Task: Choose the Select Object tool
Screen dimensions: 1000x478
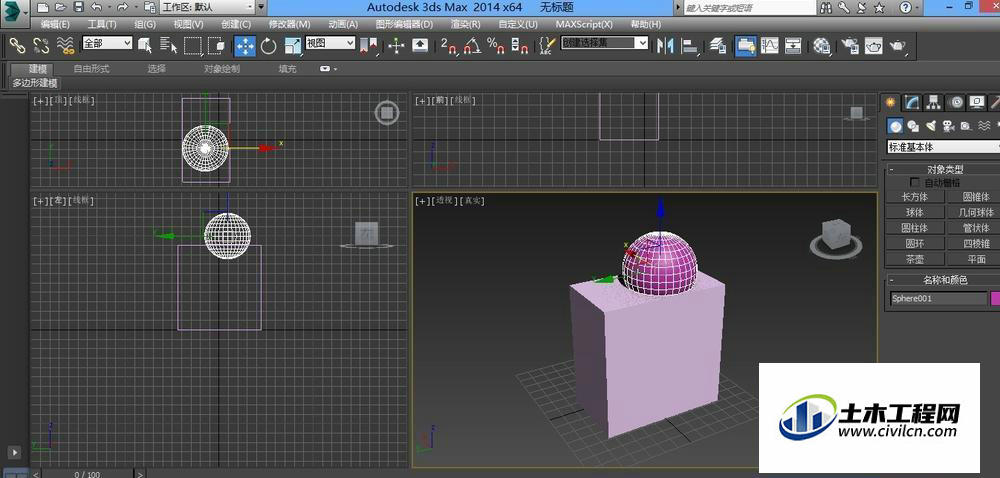Action: 145,45
